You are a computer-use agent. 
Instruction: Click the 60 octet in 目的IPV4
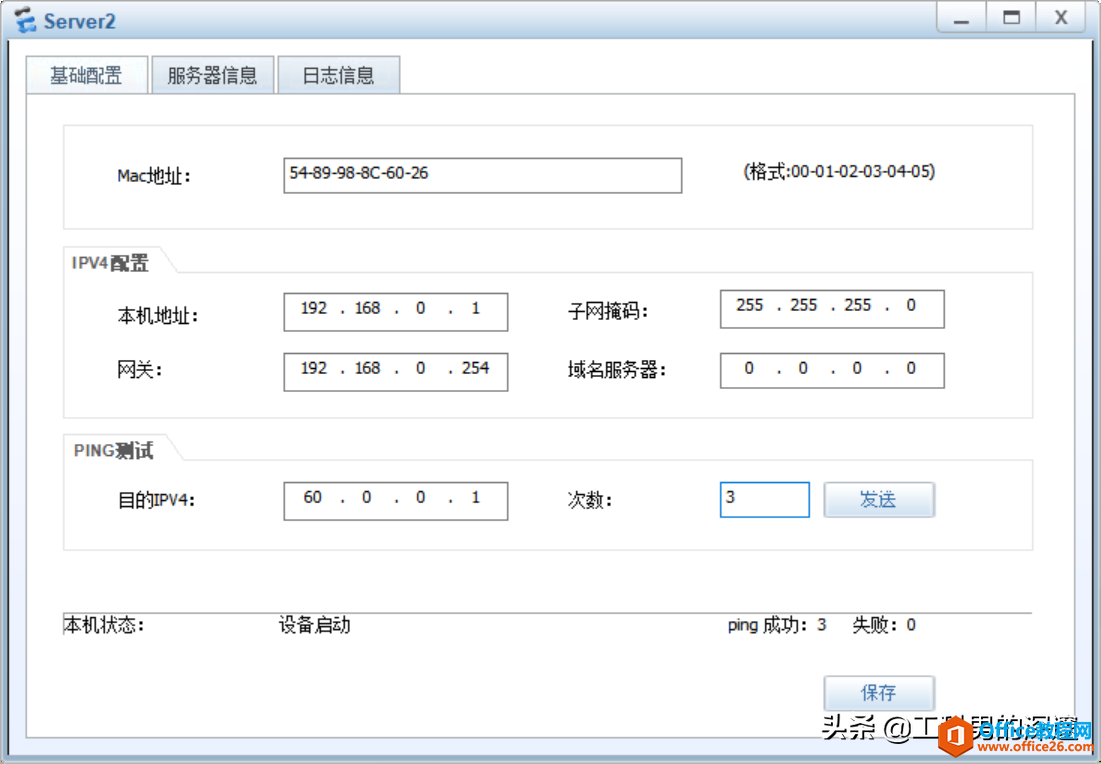click(x=313, y=498)
